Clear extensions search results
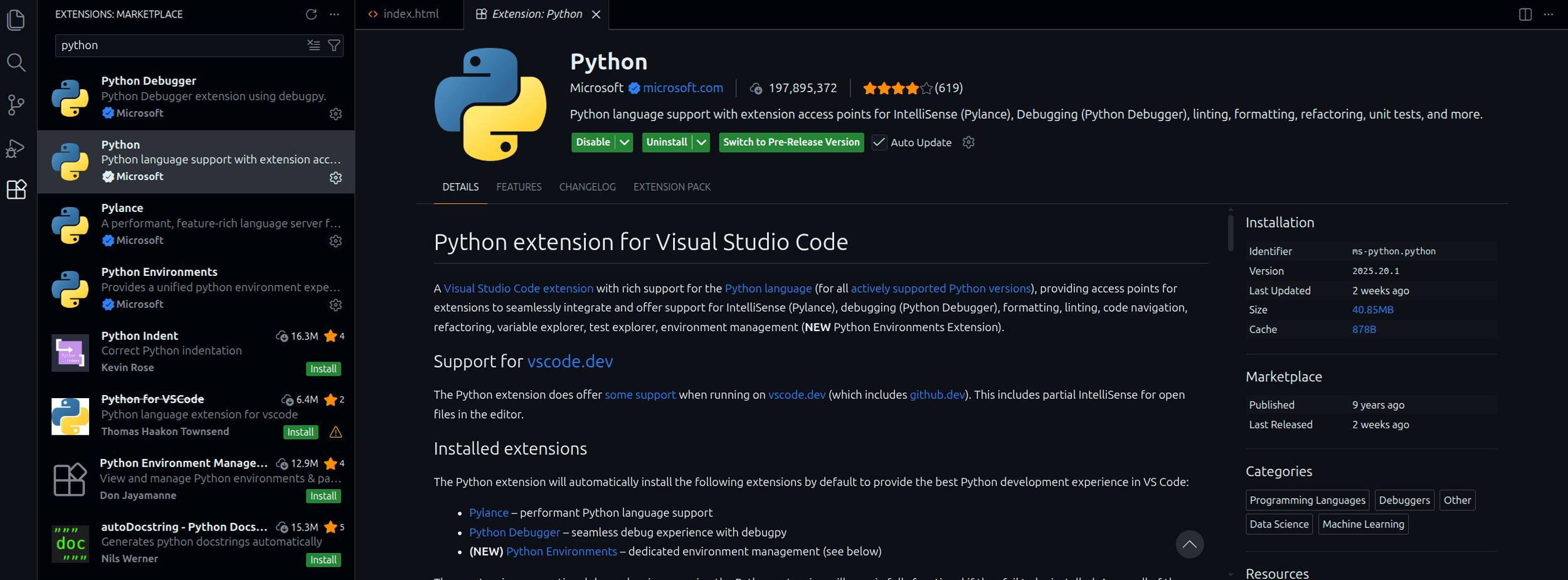This screenshot has height=580, width=1568. (314, 45)
